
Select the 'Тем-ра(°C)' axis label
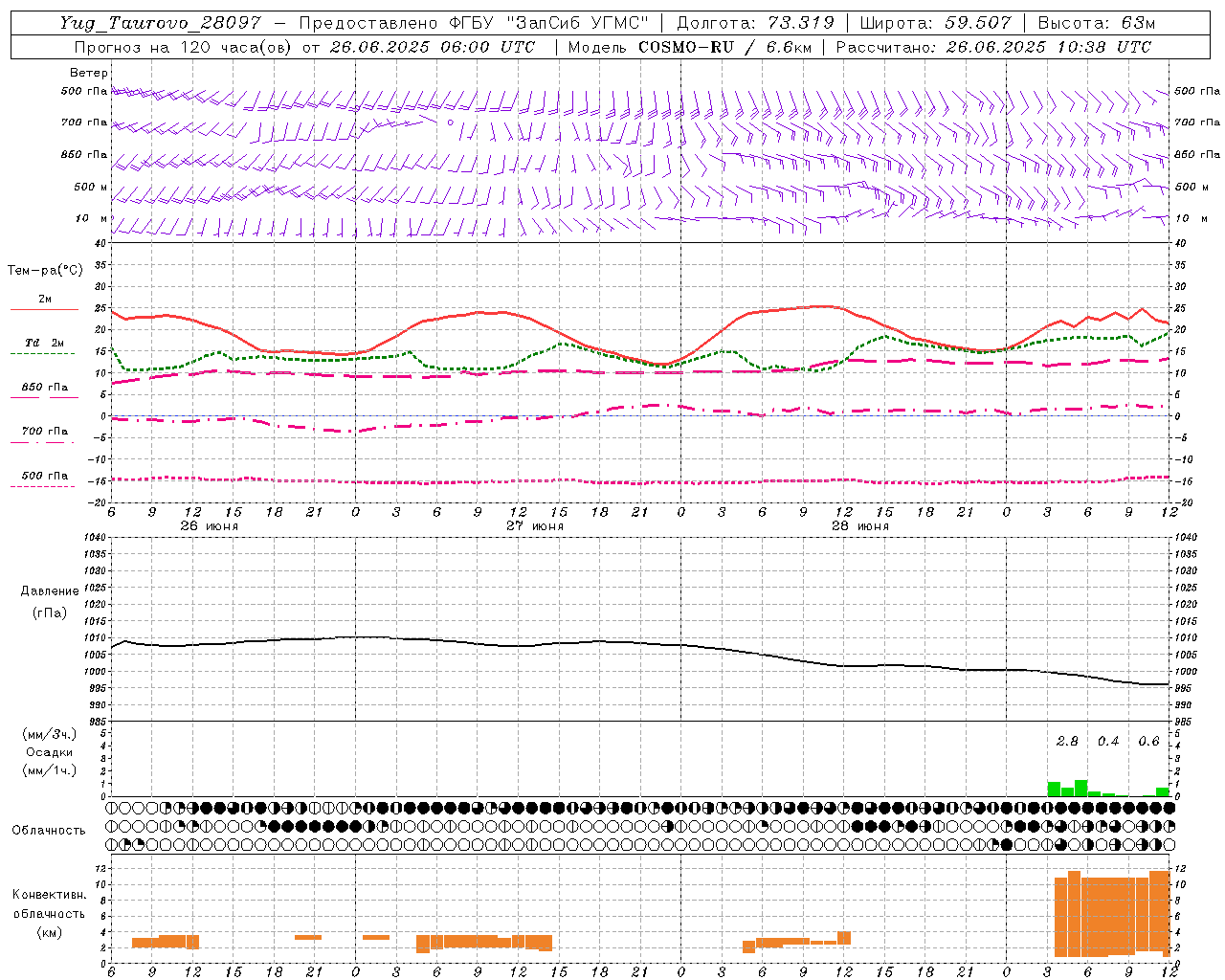(45, 271)
